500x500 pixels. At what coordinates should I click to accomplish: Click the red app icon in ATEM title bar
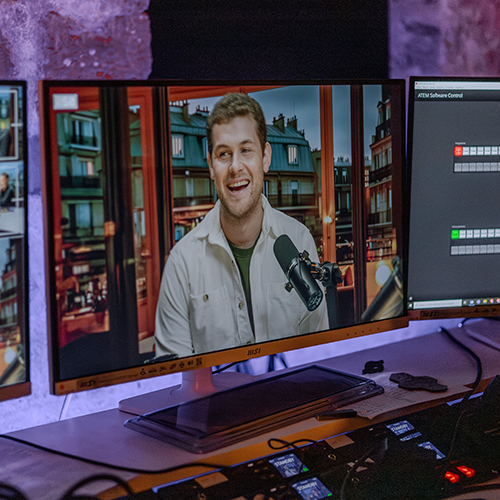(416, 84)
